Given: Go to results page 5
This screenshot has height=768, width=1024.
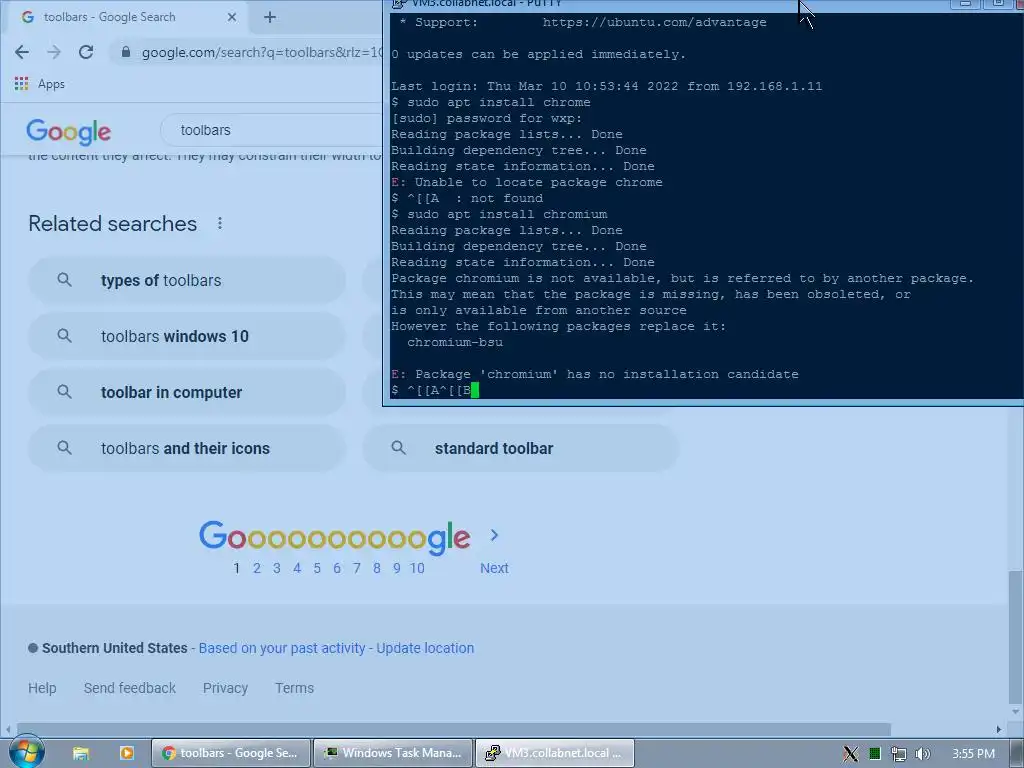Looking at the screenshot, I should tap(317, 568).
